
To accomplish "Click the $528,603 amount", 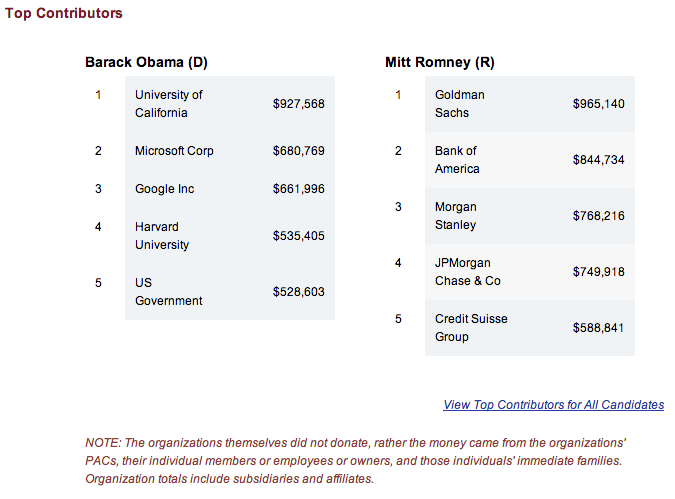I will (298, 291).
